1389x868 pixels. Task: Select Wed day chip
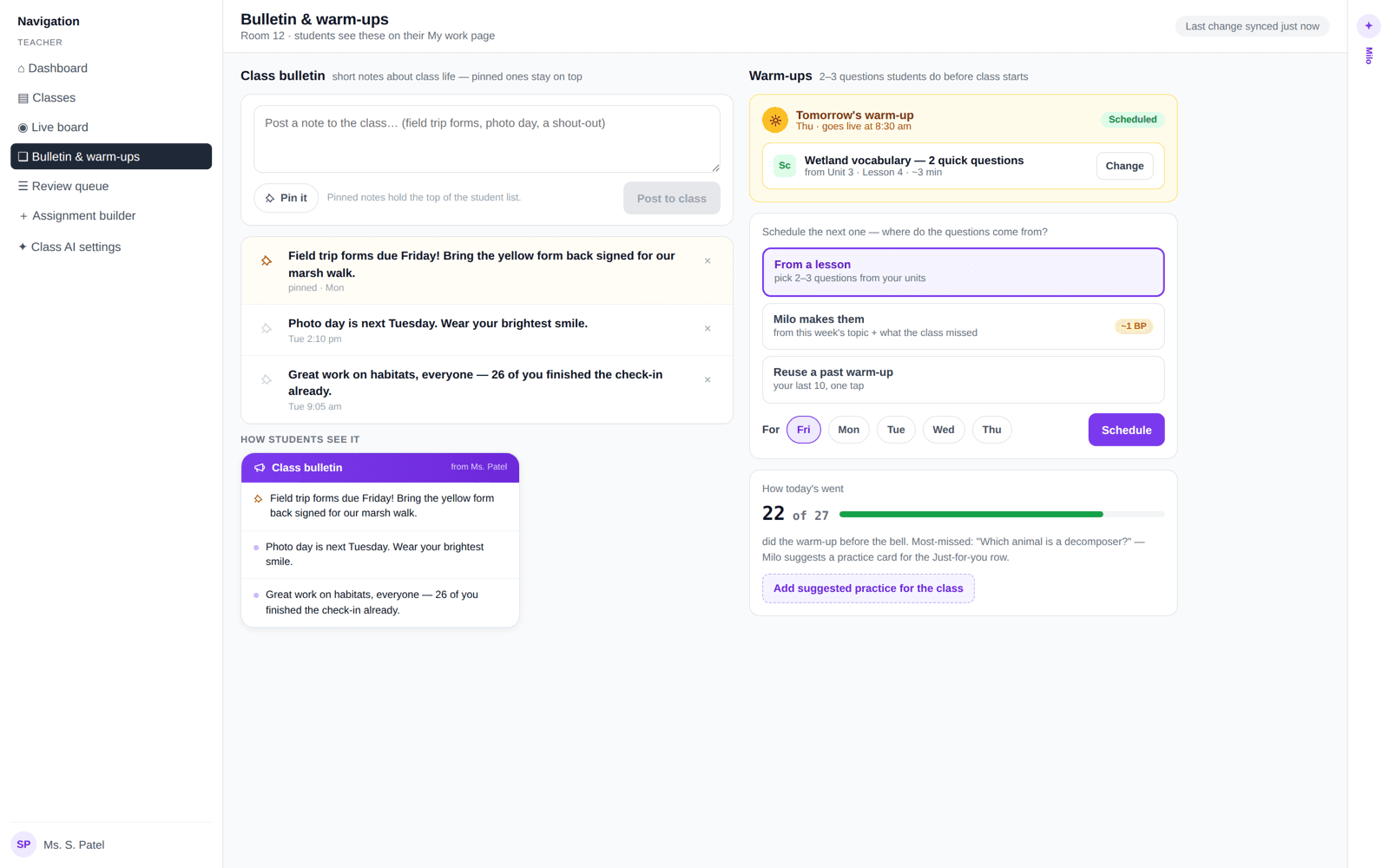click(x=943, y=430)
